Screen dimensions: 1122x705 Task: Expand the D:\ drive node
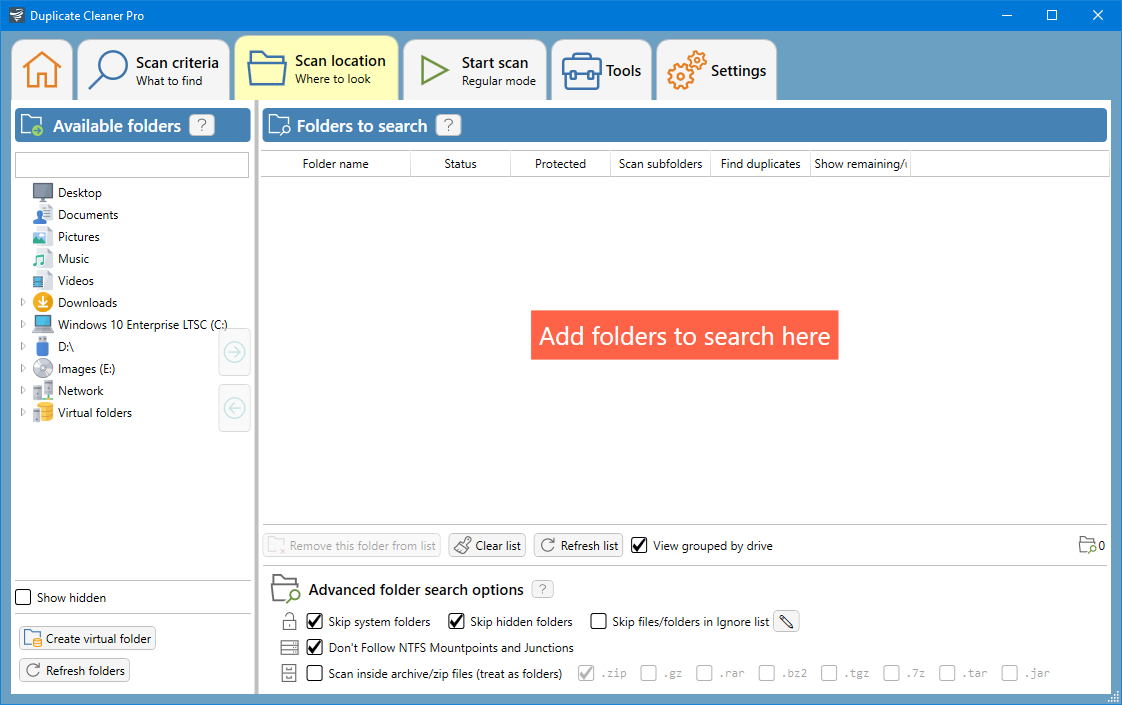[x=23, y=346]
